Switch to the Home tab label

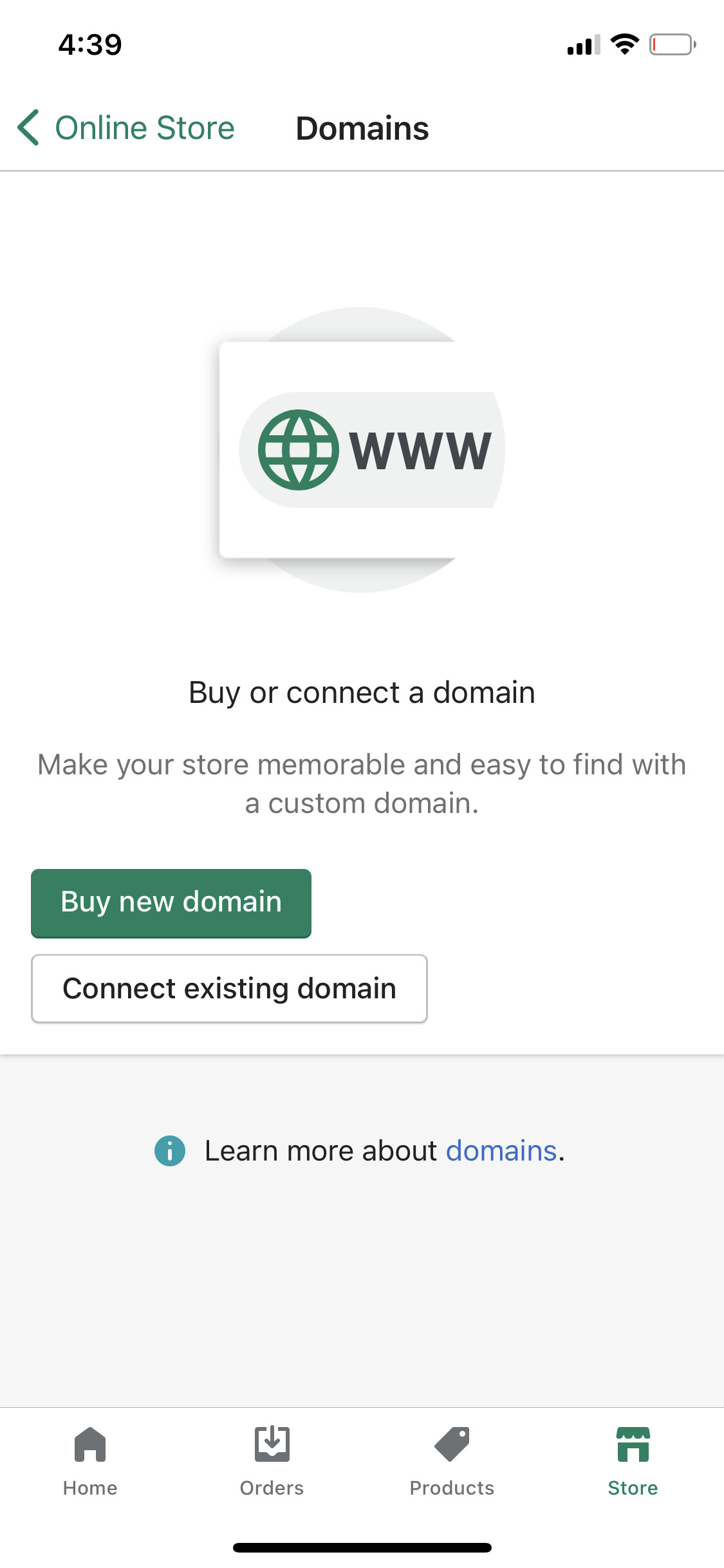pyautogui.click(x=90, y=1488)
